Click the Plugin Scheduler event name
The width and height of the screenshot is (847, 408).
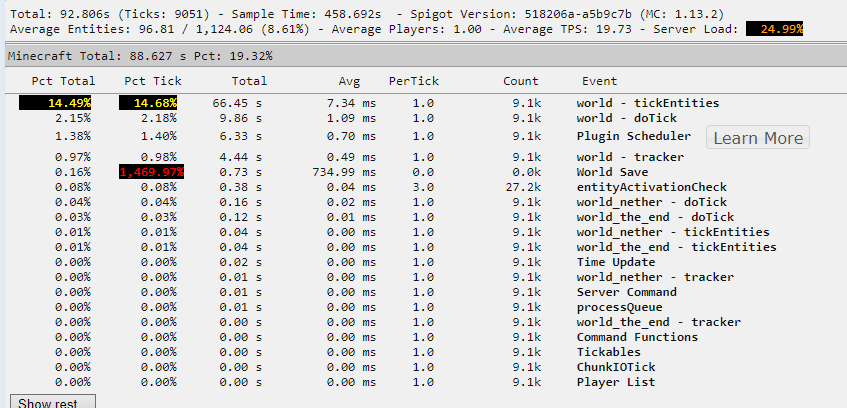pyautogui.click(x=634, y=136)
